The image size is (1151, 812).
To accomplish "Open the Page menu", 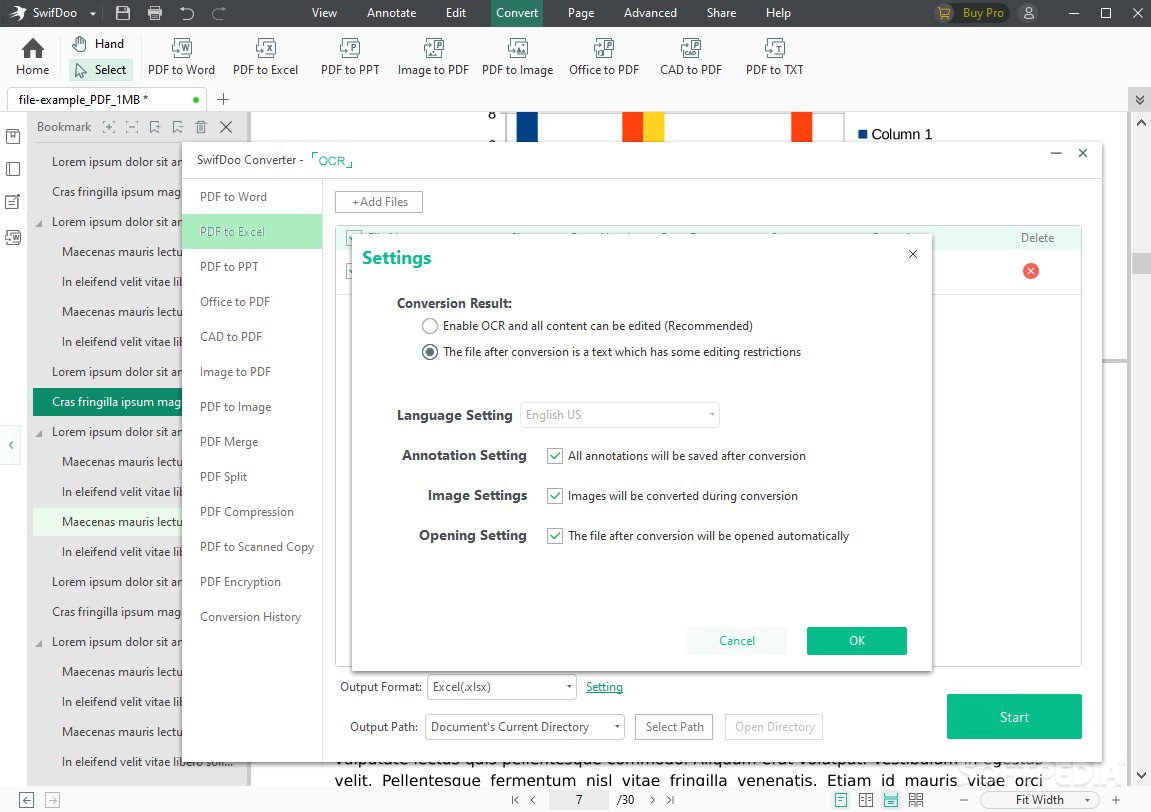I will (x=581, y=13).
